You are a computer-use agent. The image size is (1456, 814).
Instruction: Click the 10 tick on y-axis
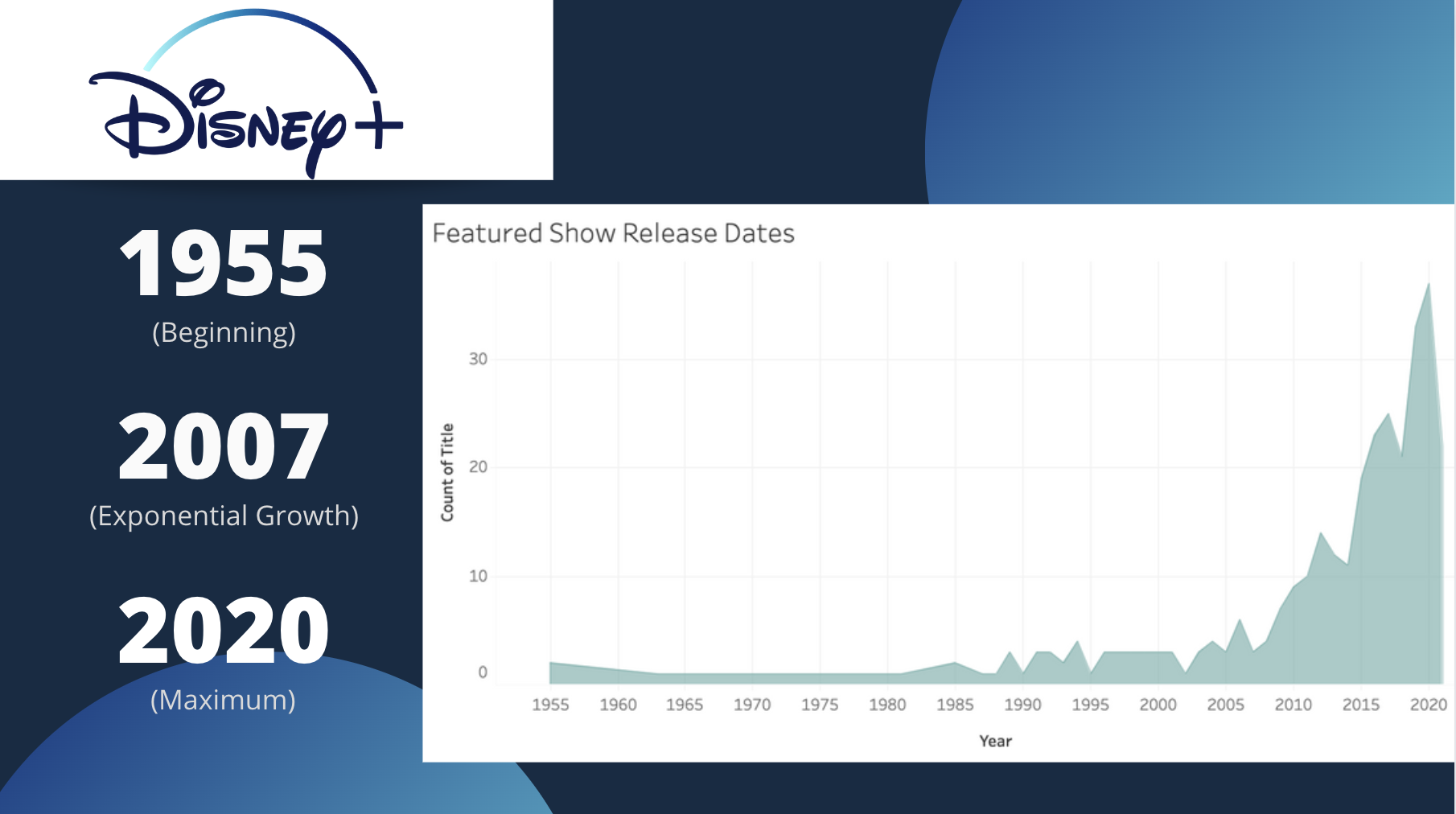(478, 576)
